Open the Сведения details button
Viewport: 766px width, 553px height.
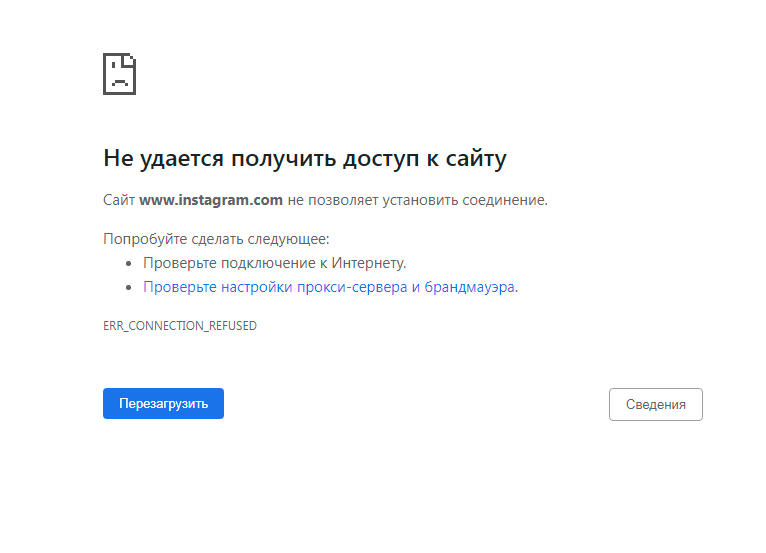tap(656, 404)
